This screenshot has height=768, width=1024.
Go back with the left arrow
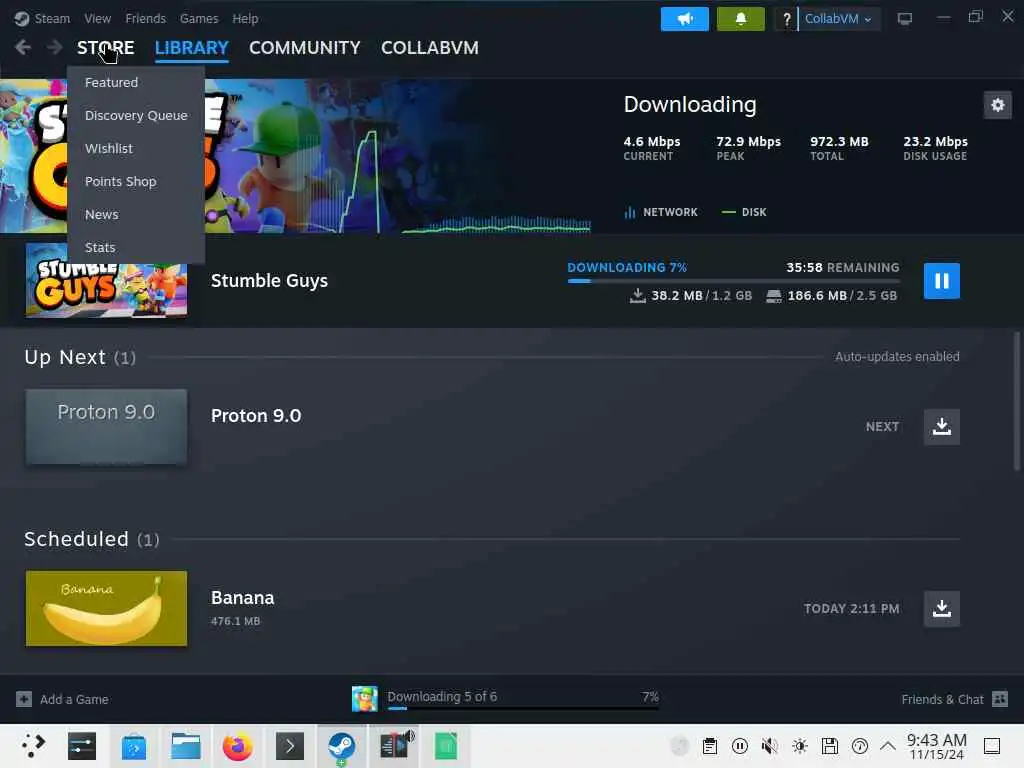coord(23,47)
